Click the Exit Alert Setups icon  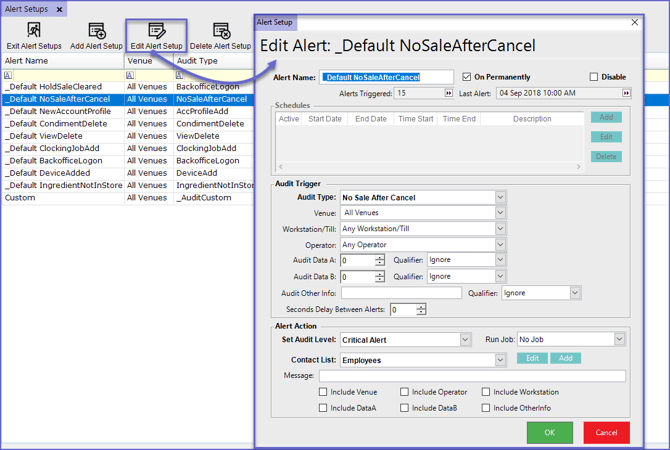pyautogui.click(x=33, y=32)
